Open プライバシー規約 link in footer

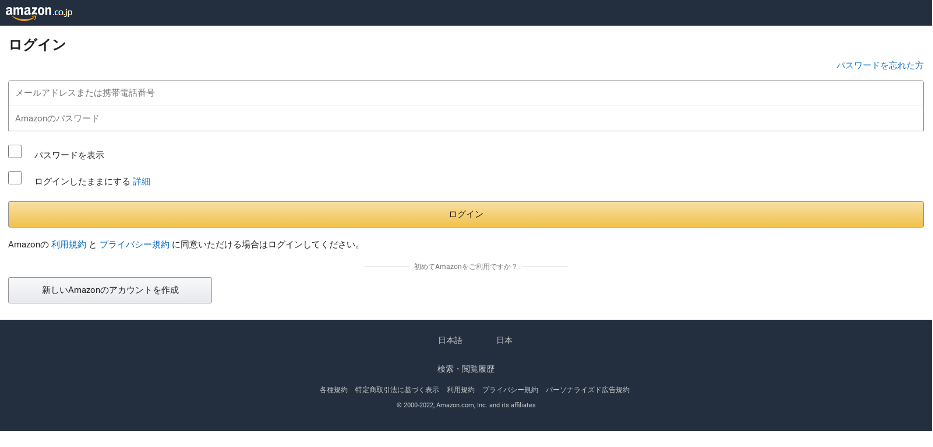coord(510,390)
